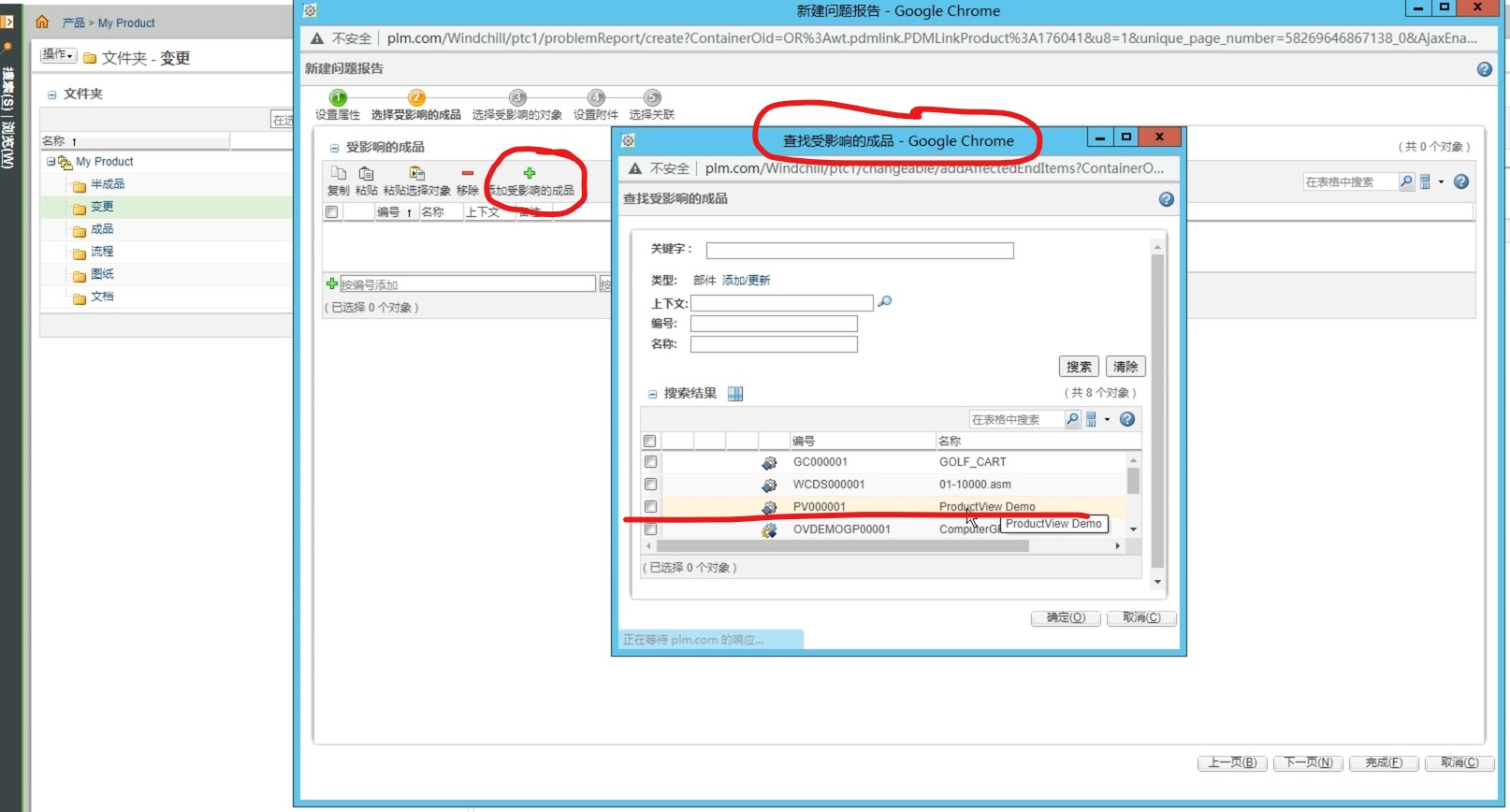Click the 搜索 button
This screenshot has width=1510, height=812.
point(1079,367)
